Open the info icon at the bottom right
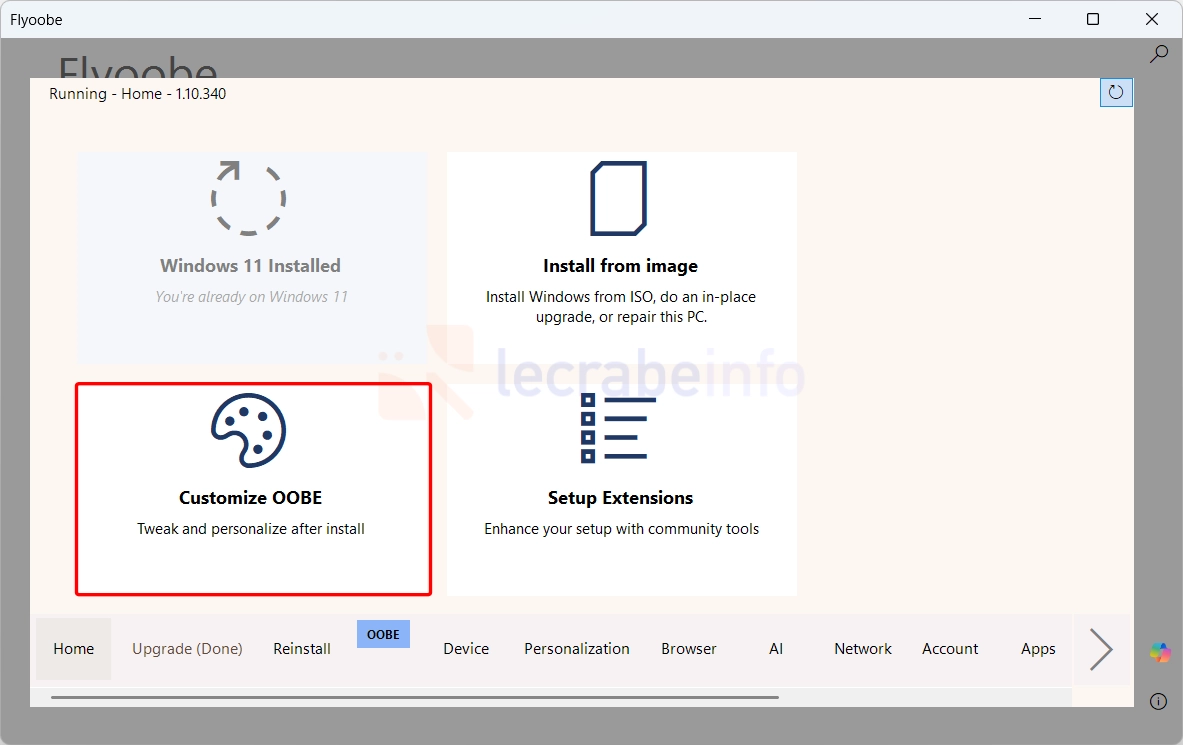1183x745 pixels. 1158,701
